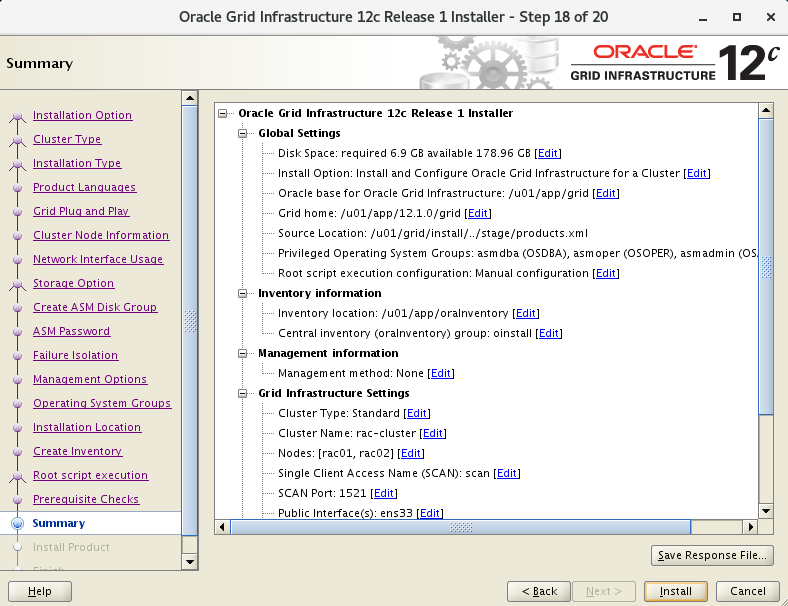This screenshot has height=606, width=788.
Task: Collapse the Inventory information node
Action: coord(243,293)
